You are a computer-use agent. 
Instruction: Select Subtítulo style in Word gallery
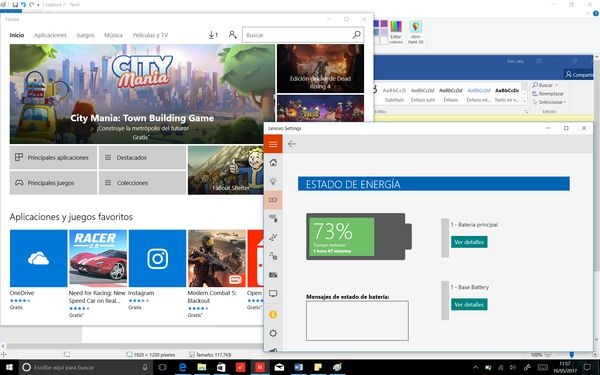click(394, 95)
